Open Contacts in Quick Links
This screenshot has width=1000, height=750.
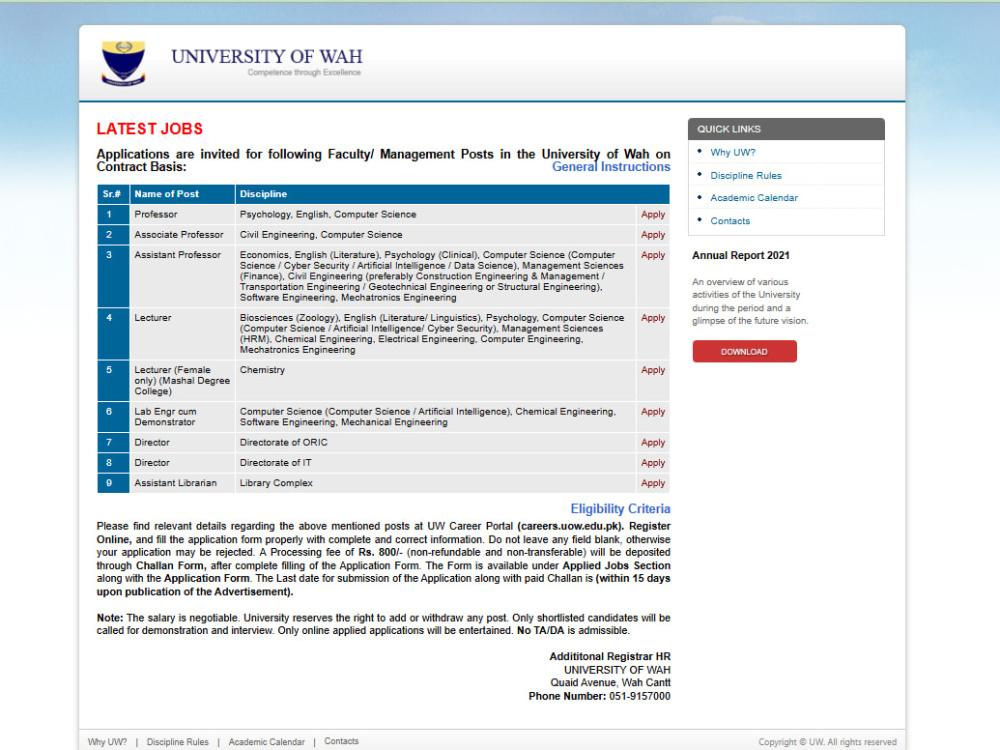[730, 221]
